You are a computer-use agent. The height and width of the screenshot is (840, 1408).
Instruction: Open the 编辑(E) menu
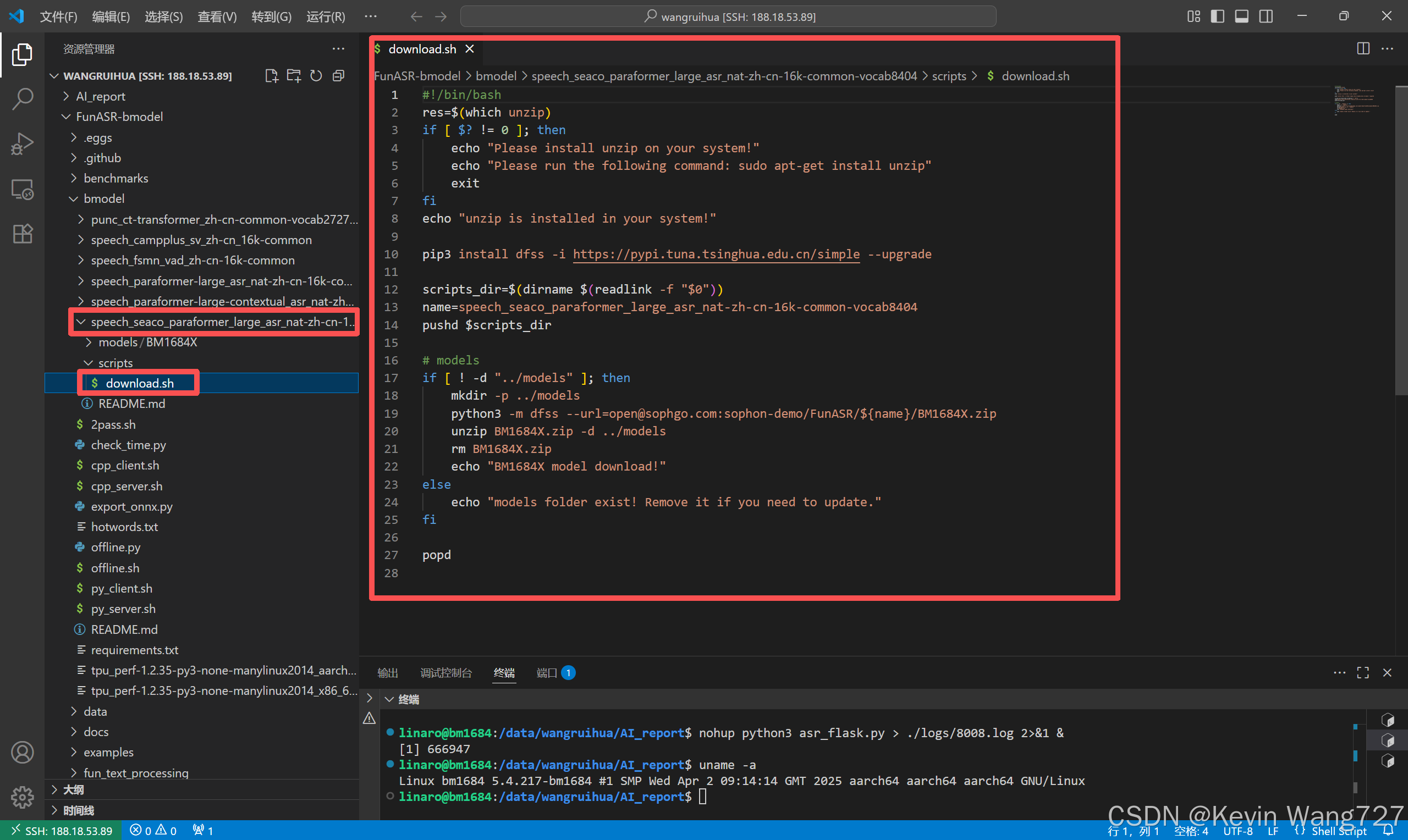coord(111,16)
